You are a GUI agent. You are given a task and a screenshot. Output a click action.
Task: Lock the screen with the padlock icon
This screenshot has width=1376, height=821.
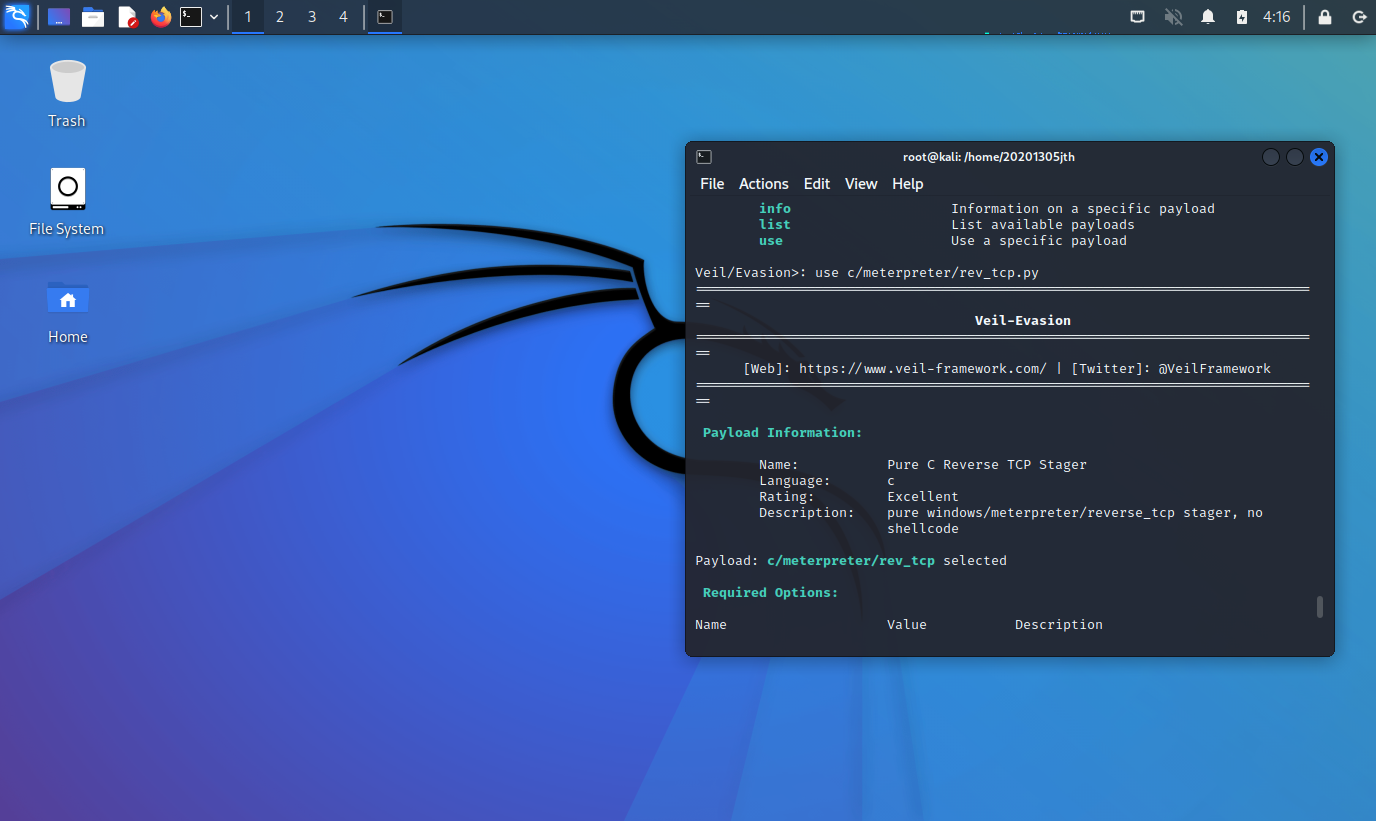[x=1325, y=17]
